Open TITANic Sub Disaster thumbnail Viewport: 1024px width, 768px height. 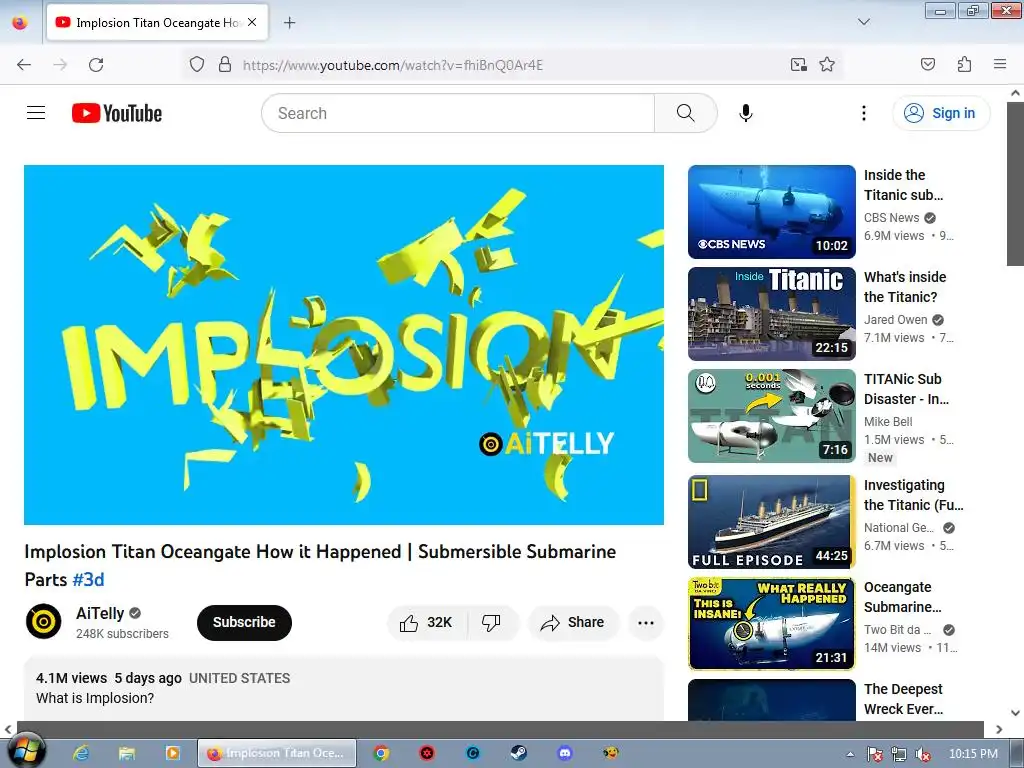point(772,415)
